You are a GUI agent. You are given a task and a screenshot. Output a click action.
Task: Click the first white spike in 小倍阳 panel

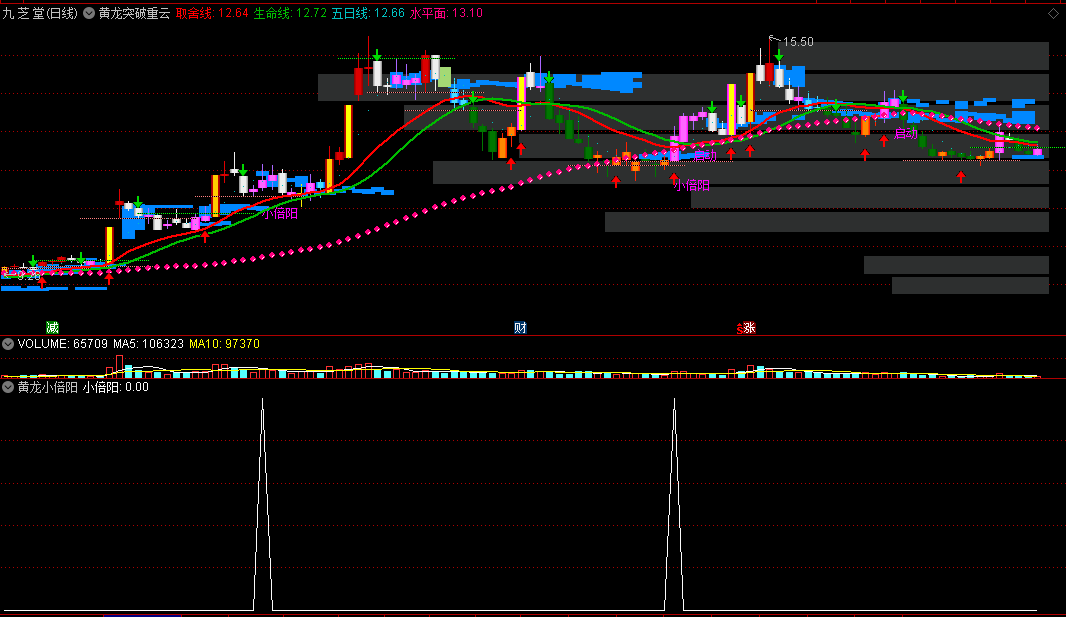[263, 503]
